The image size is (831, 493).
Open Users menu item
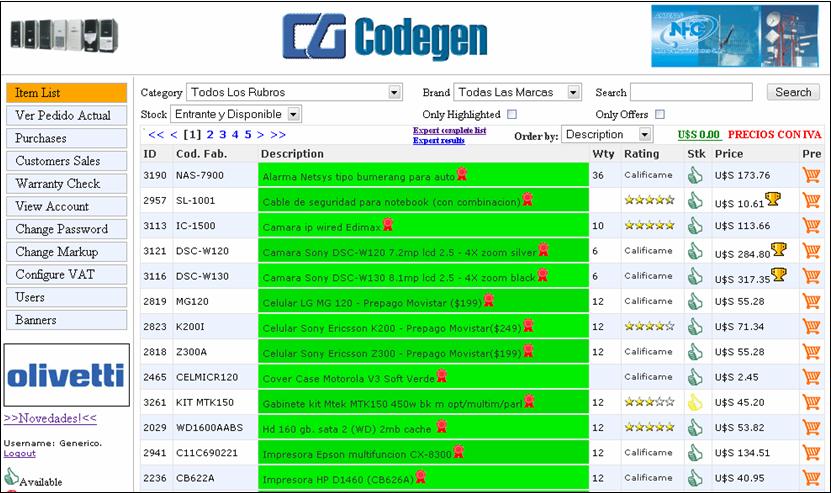[x=67, y=297]
